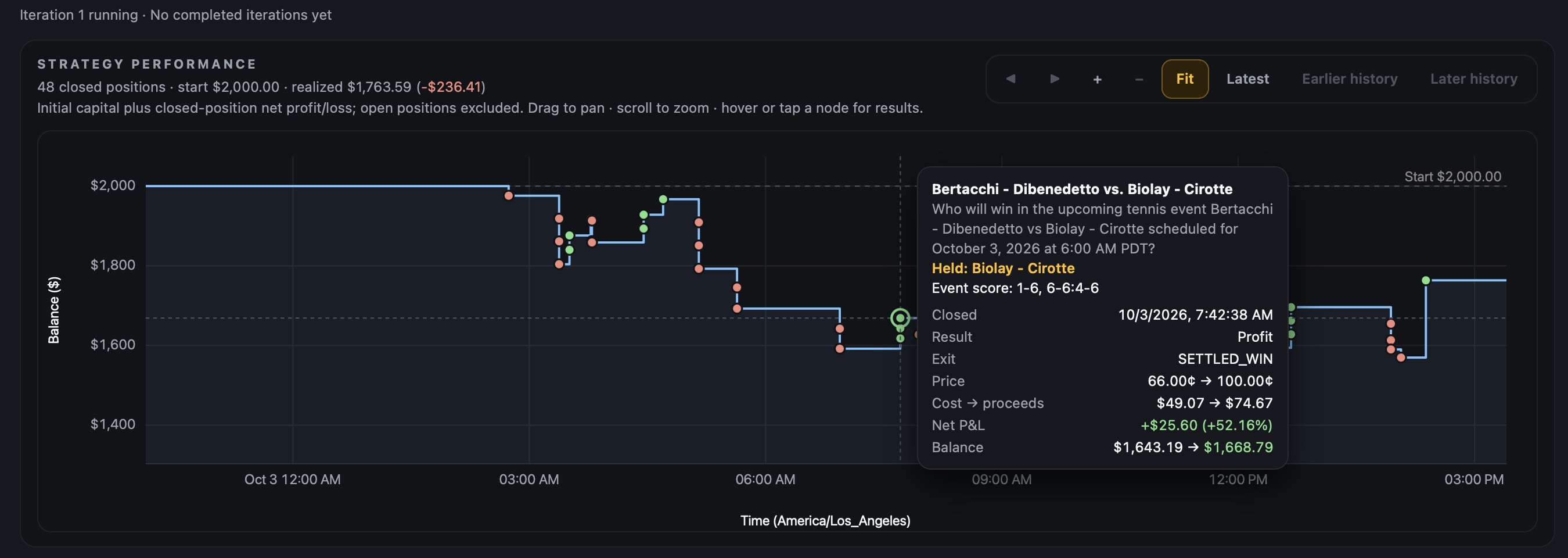Click the price '66.00¢ → 100.00¢'
Screen dimensions: 1568x558
pyautogui.click(x=1210, y=381)
